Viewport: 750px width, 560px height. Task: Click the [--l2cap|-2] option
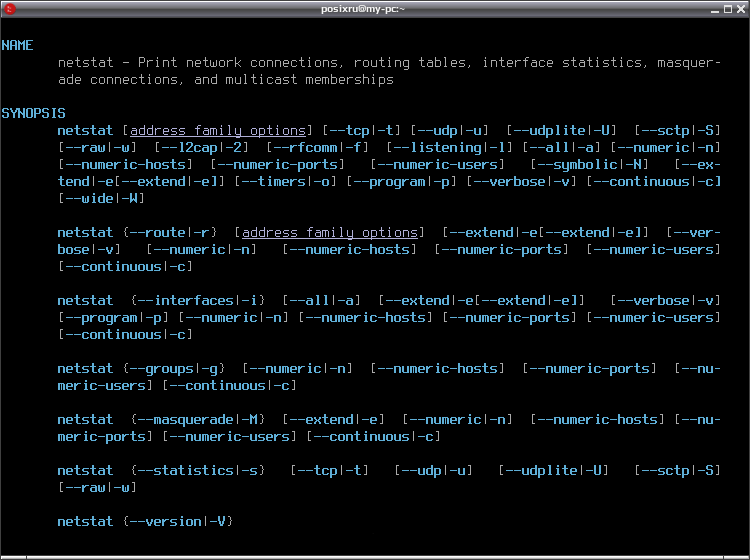pyautogui.click(x=201, y=147)
